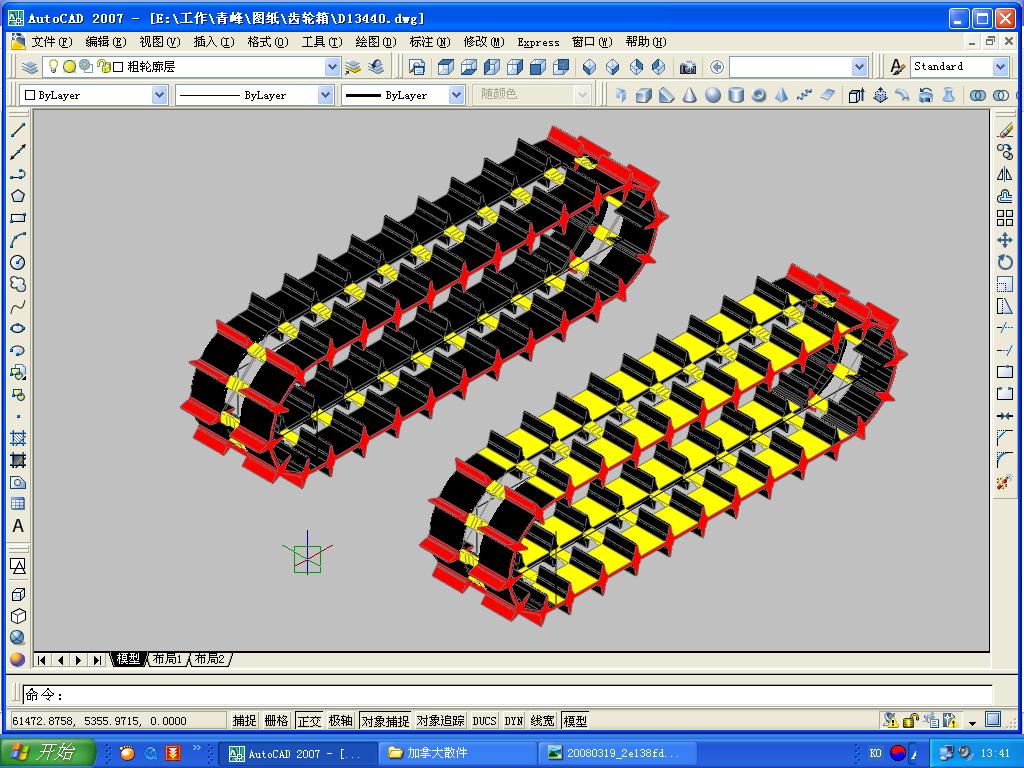
Task: Open the Standard text style dropdown
Action: click(x=1000, y=67)
